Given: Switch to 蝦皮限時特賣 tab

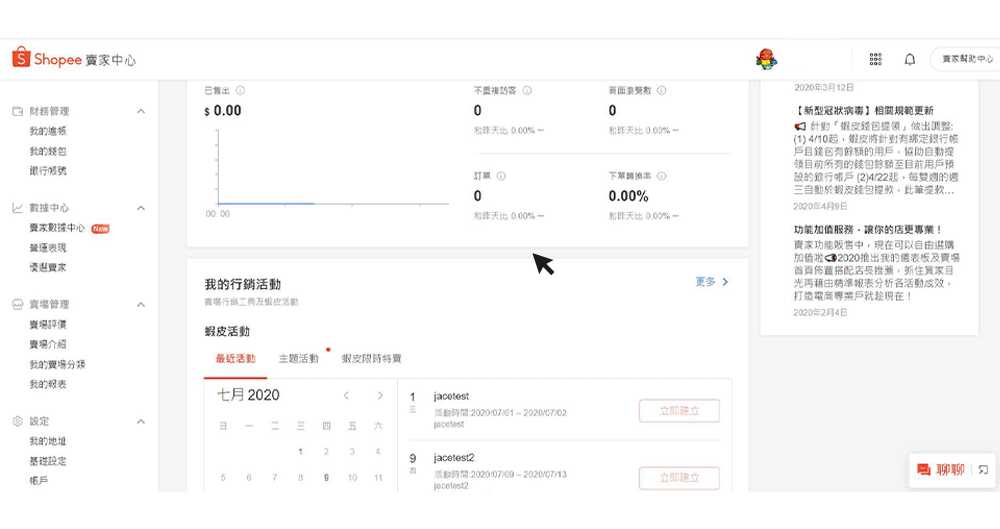Looking at the screenshot, I should click(x=371, y=359).
